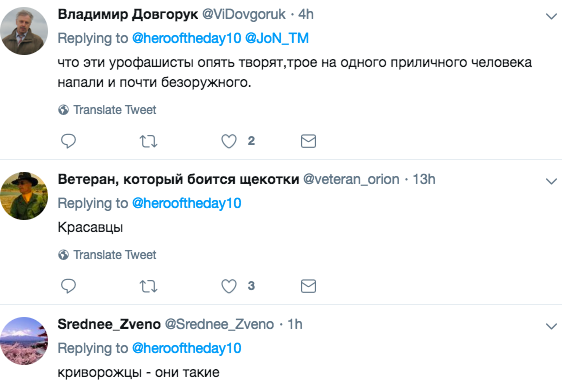Reply to Владимир Довгорук's tweet
This screenshot has height=384, width=562.
pyautogui.click(x=68, y=141)
